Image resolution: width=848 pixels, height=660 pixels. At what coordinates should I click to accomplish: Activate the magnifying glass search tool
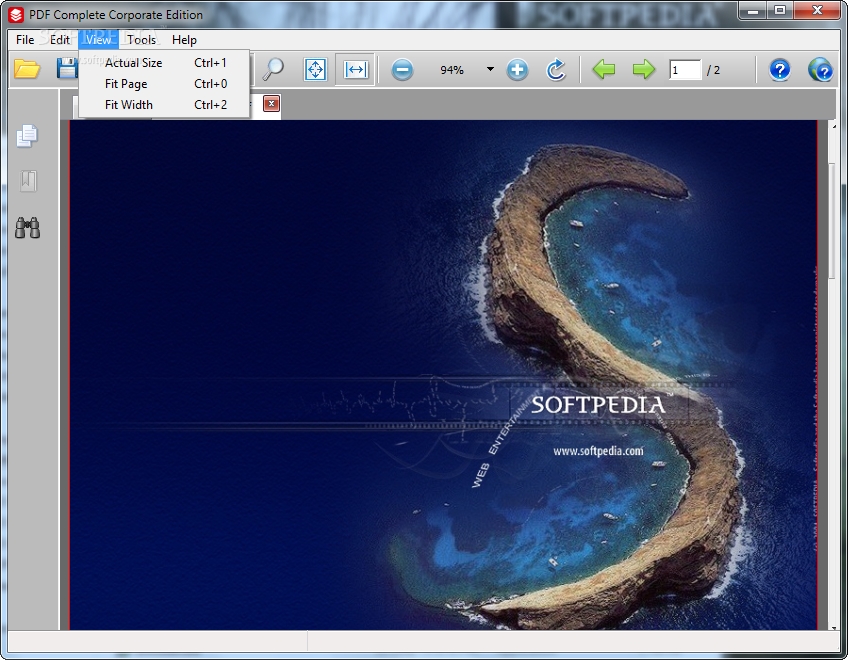pos(273,69)
